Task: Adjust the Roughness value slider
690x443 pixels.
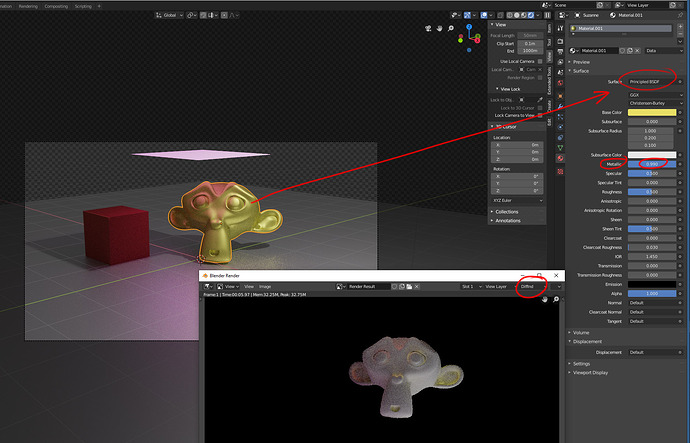Action: tap(652, 192)
